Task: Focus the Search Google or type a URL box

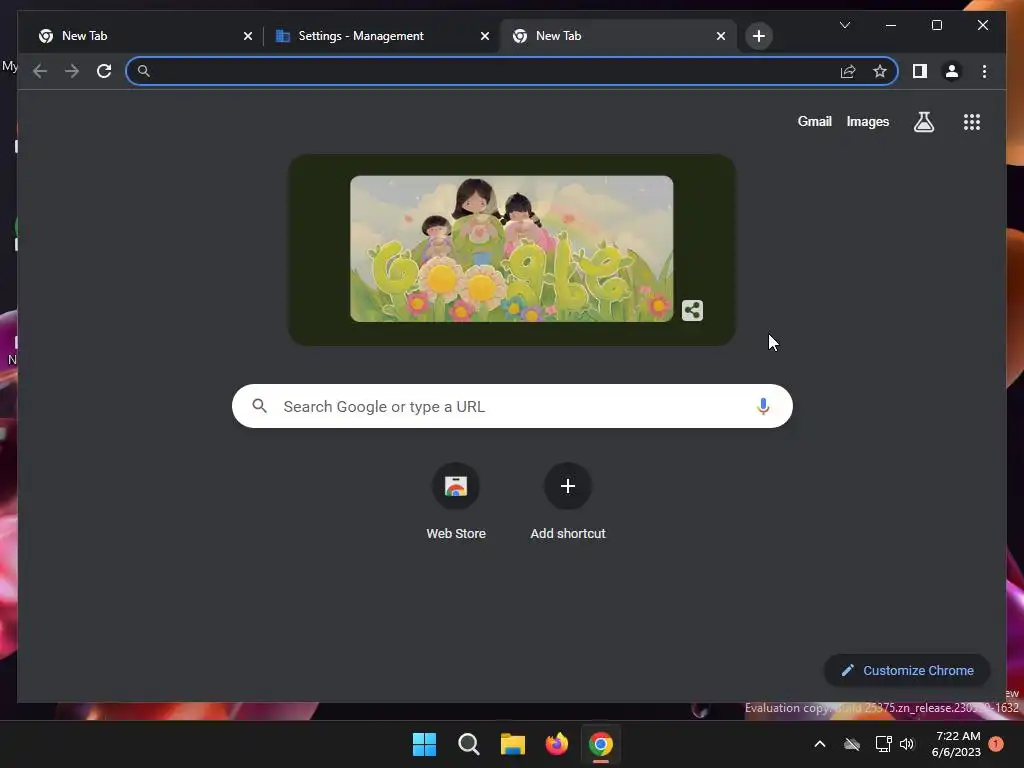Action: (x=512, y=406)
